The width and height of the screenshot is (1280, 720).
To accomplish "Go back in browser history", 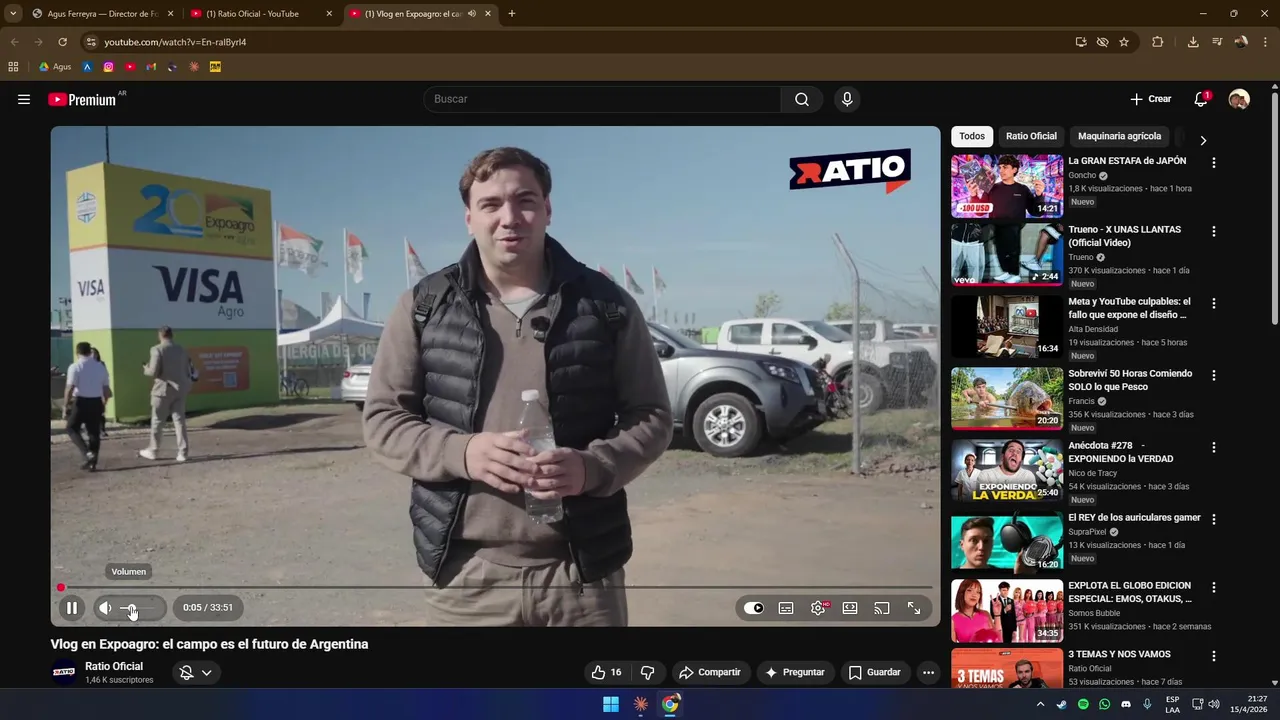I will click(14, 42).
